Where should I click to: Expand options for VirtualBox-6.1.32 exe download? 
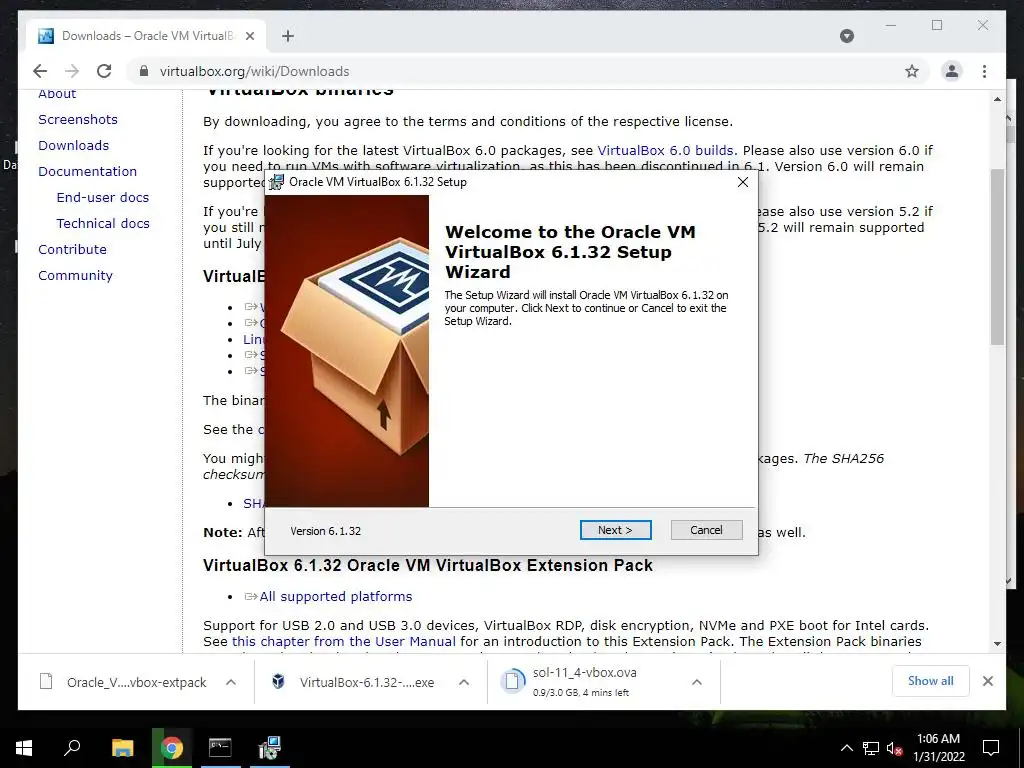pyautogui.click(x=464, y=682)
